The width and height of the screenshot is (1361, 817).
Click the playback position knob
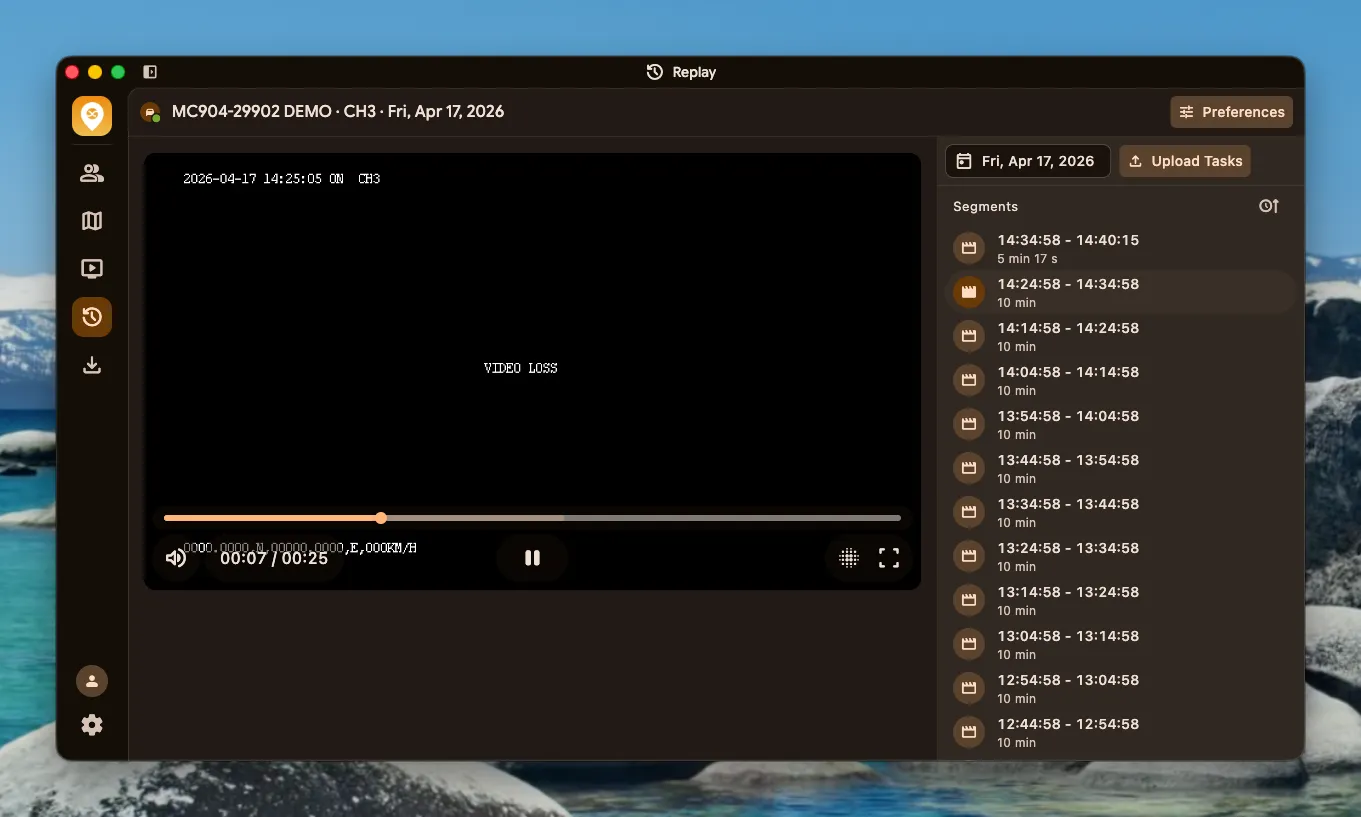point(381,518)
